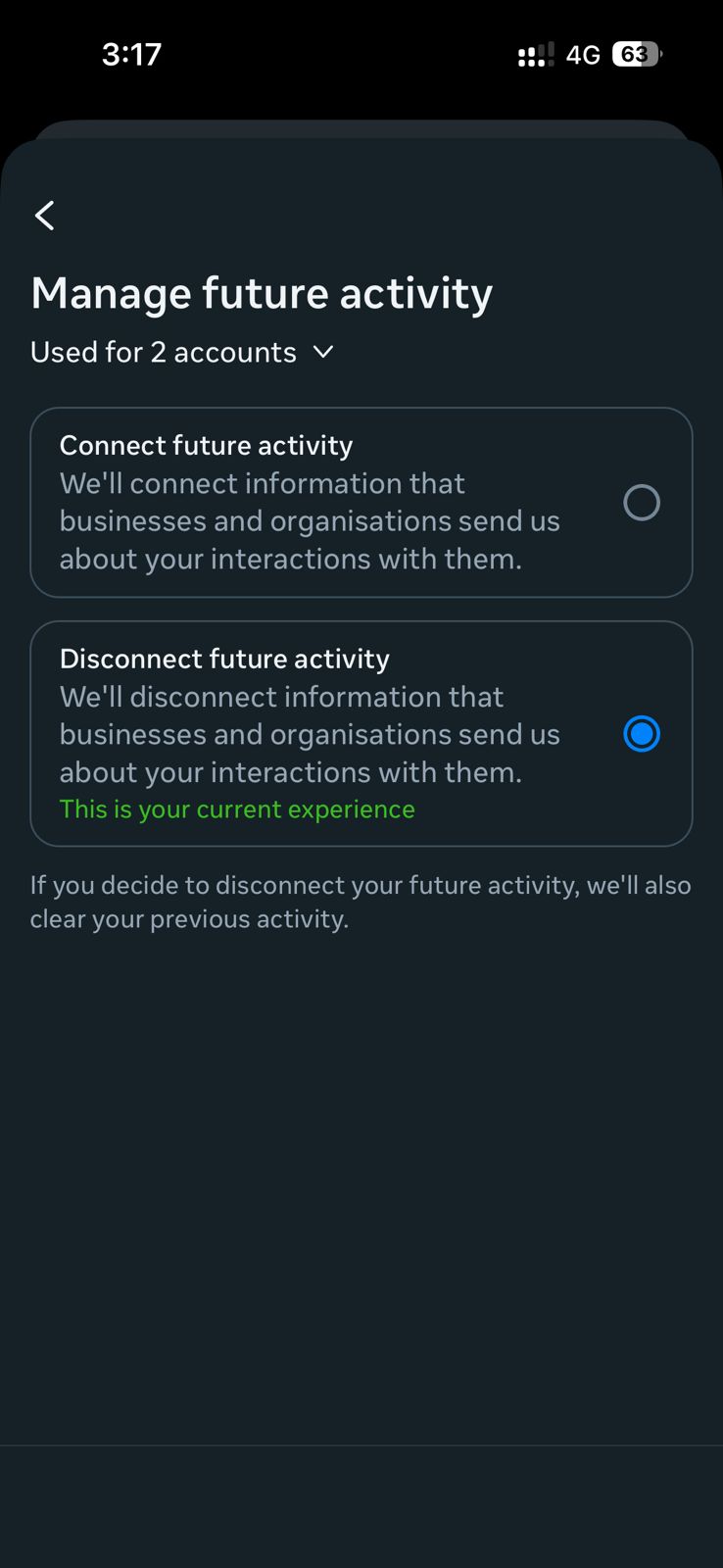Viewport: 723px width, 1568px height.
Task: Tap the 4G network indicator
Action: click(583, 55)
